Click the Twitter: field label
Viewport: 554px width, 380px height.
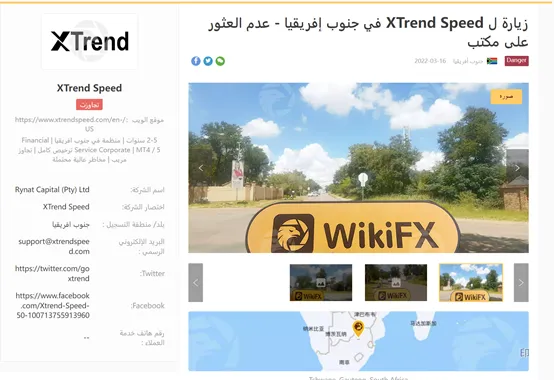click(152, 273)
